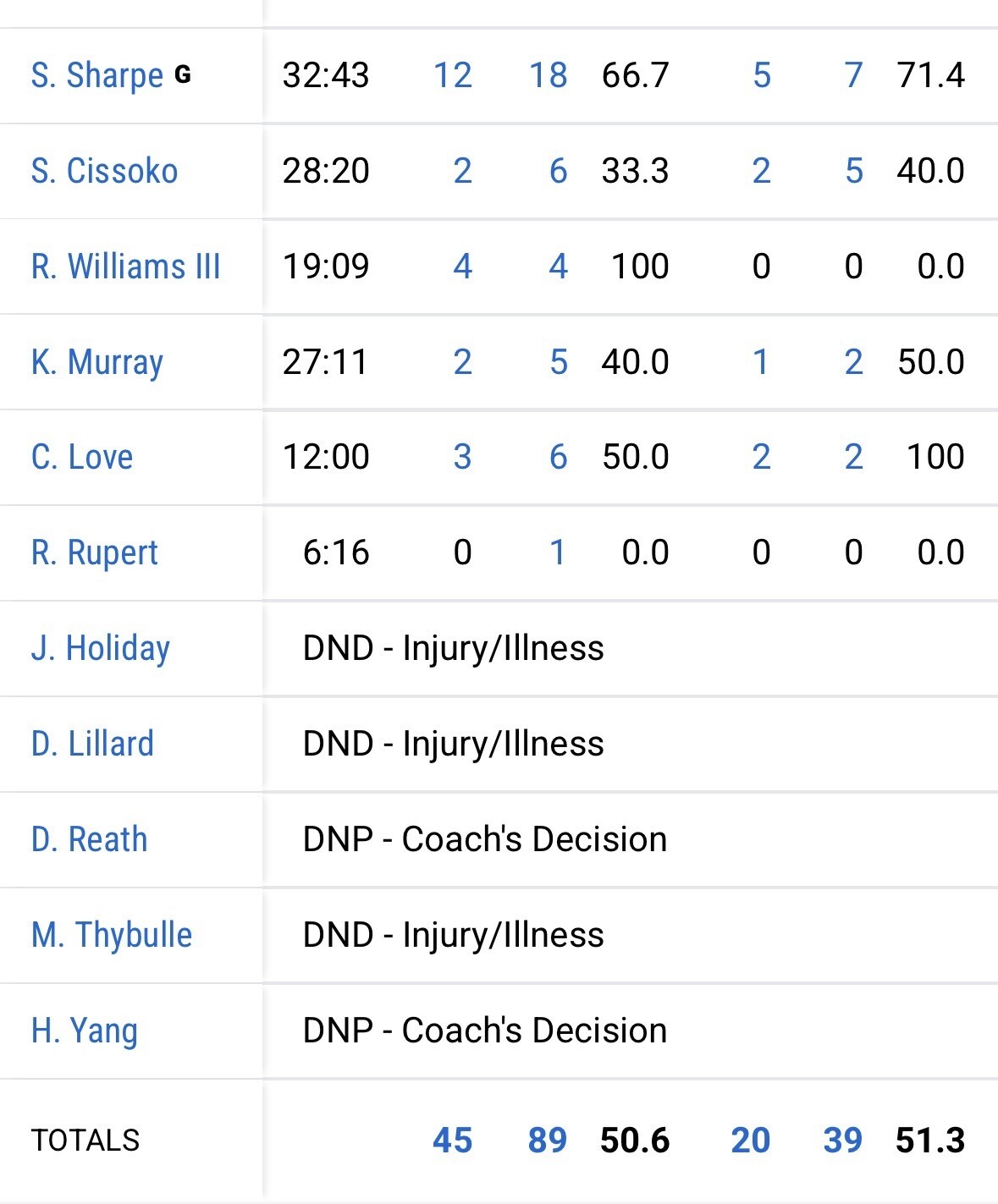Open team total 89 field goal attempts
Image resolution: width=998 pixels, height=1204 pixels.
pyautogui.click(x=548, y=1141)
